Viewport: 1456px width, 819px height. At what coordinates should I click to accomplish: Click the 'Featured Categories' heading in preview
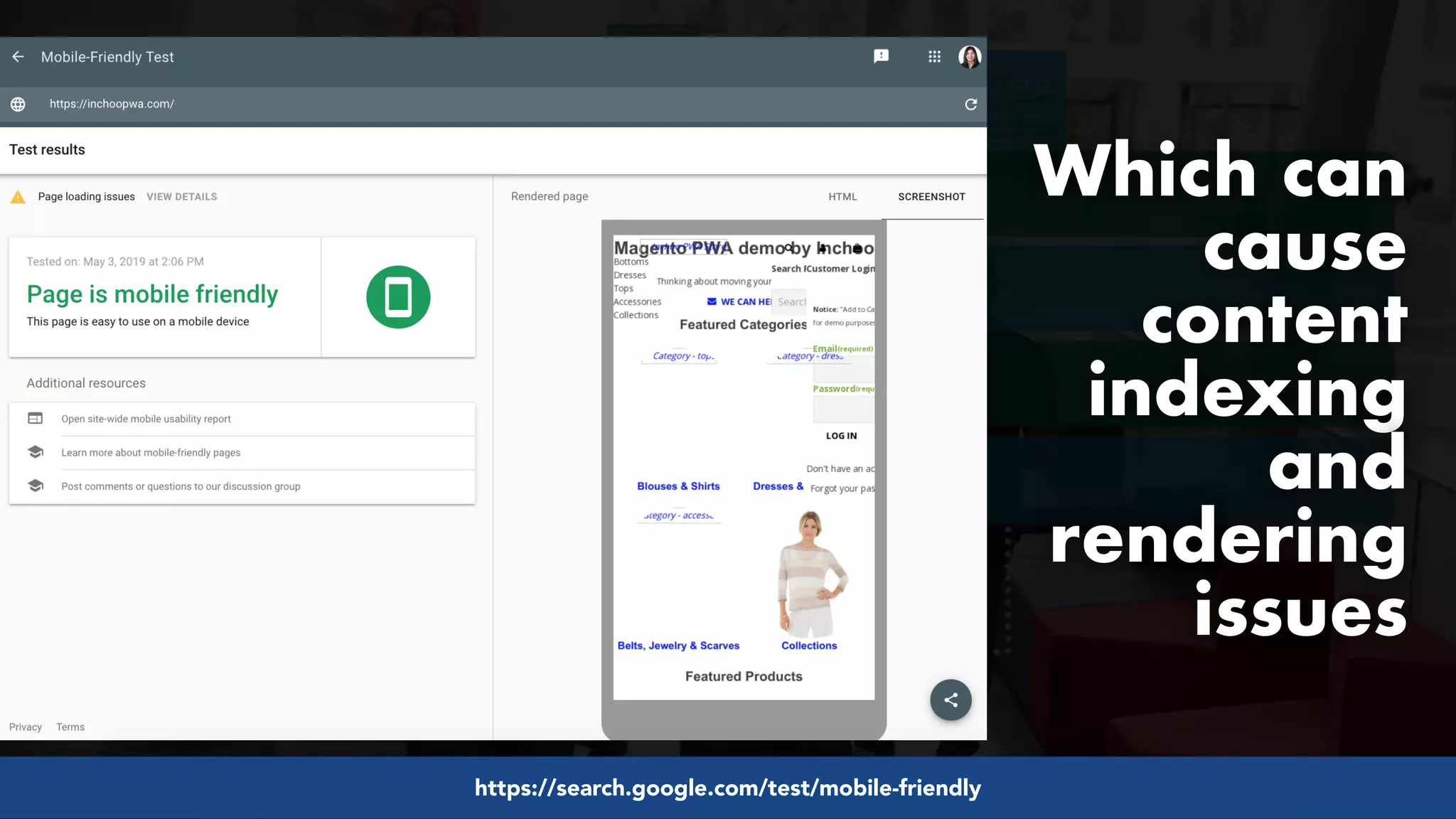point(743,325)
